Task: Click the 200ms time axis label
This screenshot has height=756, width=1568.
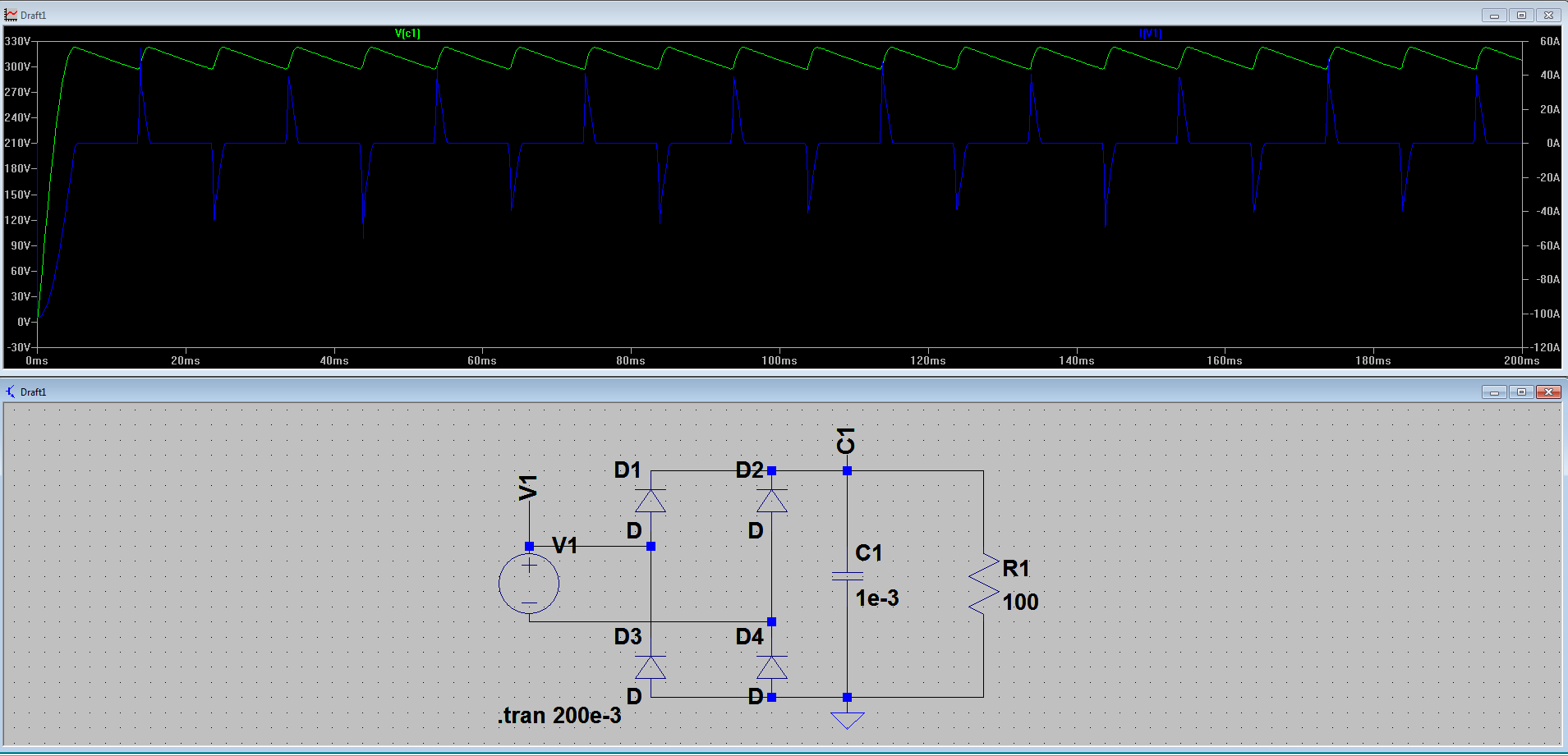Action: tap(1522, 361)
